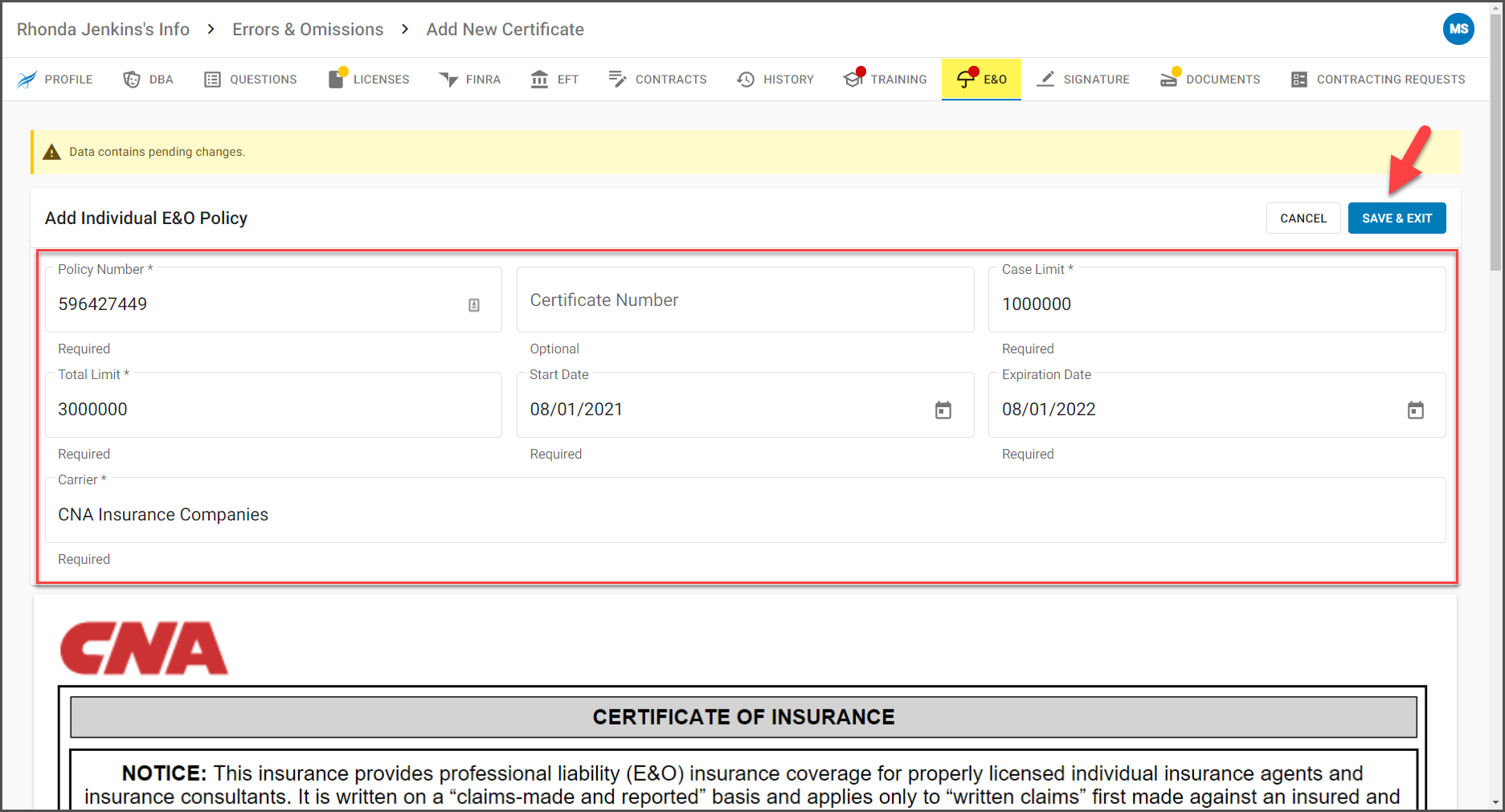Screen dimensions: 1505x812
Task: Open the TRAINING tab label
Action: (899, 80)
